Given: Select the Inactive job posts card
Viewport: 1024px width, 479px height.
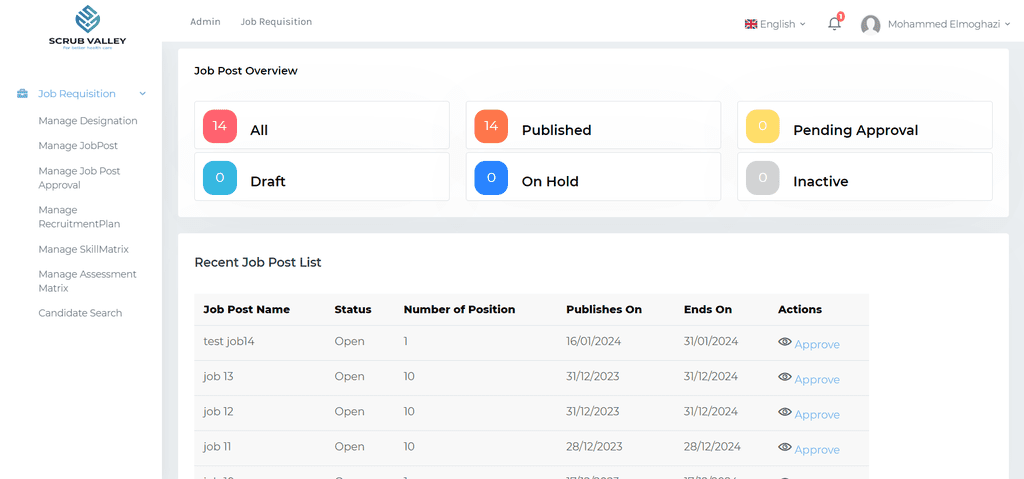Looking at the screenshot, I should [864, 177].
